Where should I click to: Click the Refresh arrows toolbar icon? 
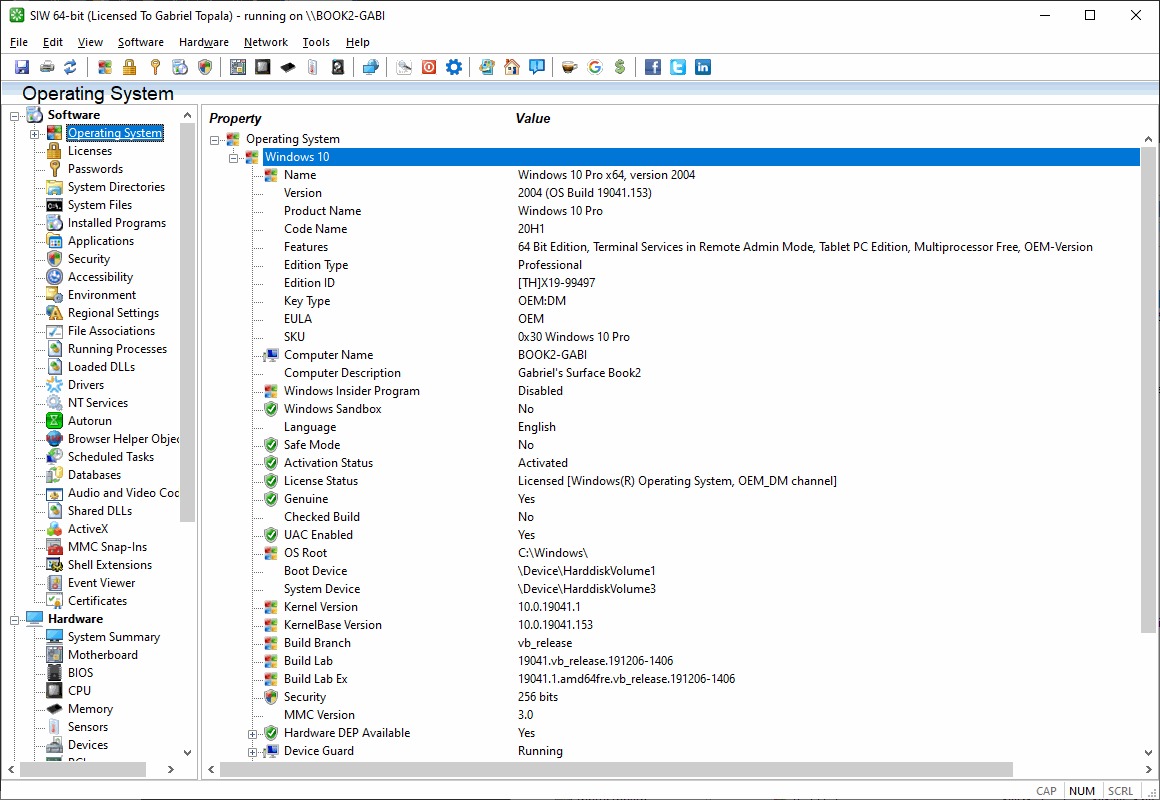pos(71,67)
